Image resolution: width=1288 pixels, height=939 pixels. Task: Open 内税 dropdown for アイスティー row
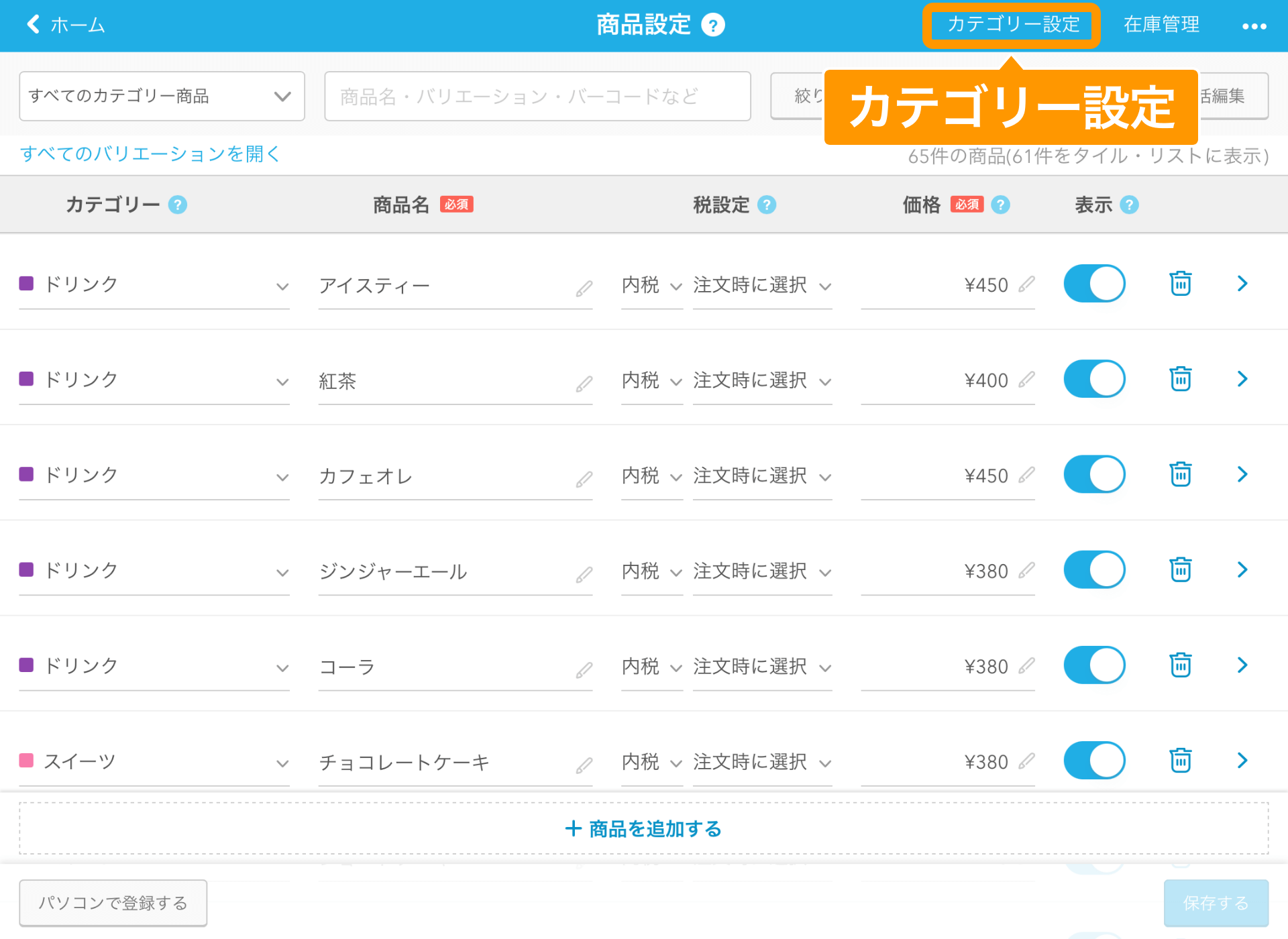coord(652,285)
